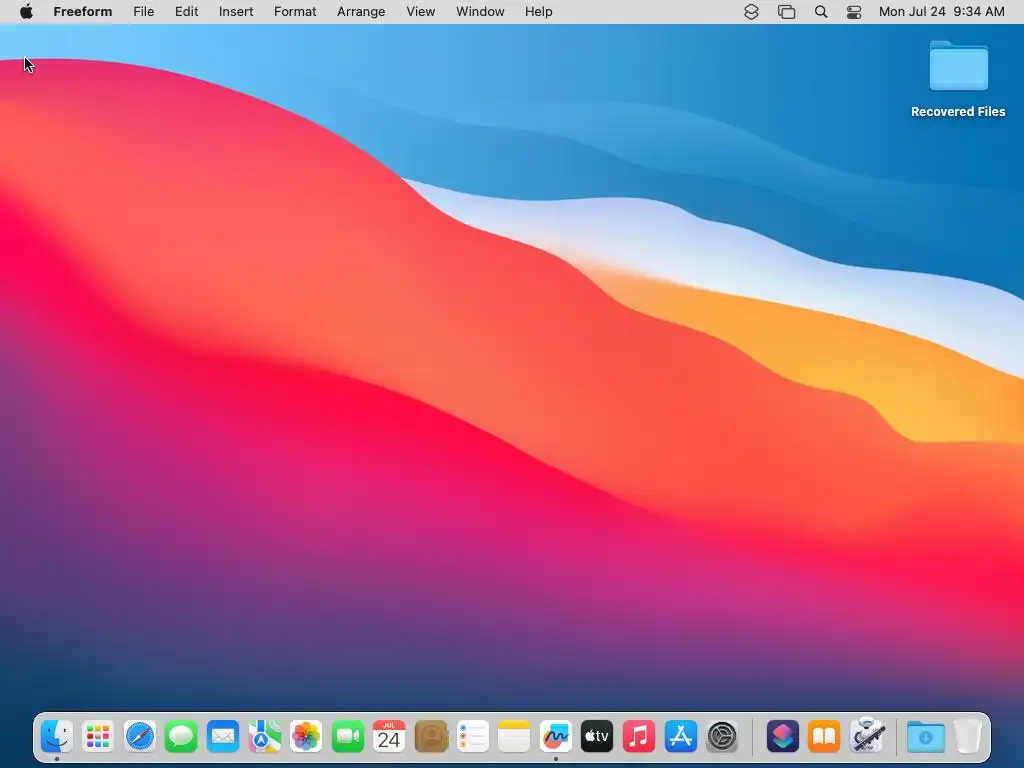Open Messages app in the Dock
This screenshot has height=768, width=1024.
pyautogui.click(x=181, y=737)
